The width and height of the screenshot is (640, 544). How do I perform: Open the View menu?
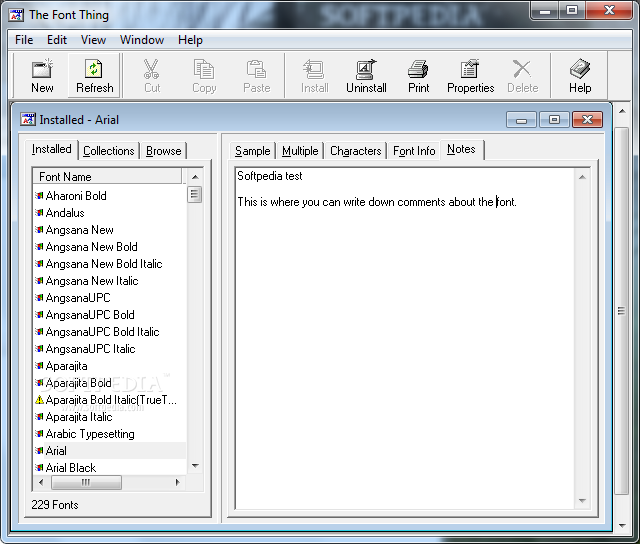coord(93,40)
